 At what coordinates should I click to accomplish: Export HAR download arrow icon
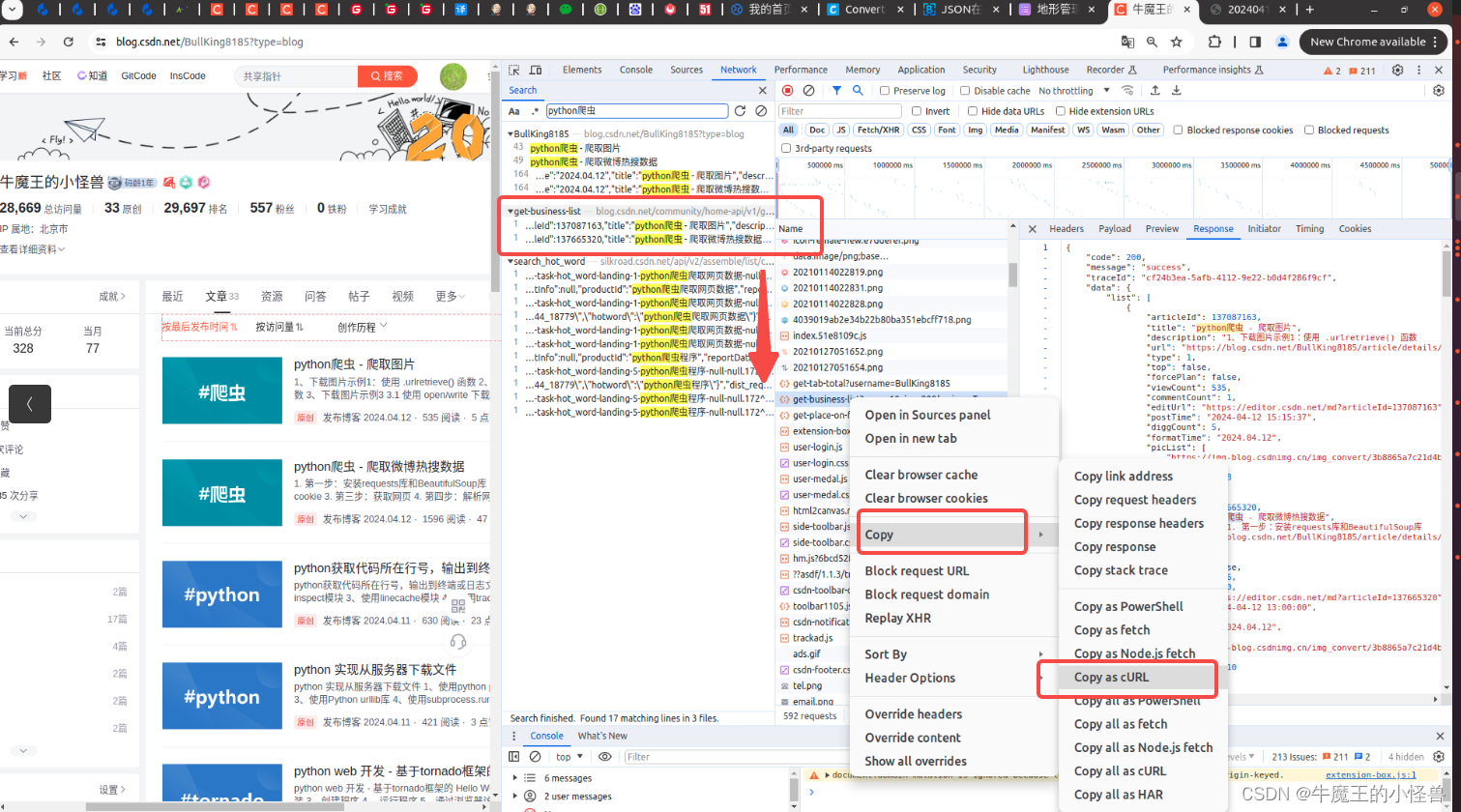[1177, 91]
